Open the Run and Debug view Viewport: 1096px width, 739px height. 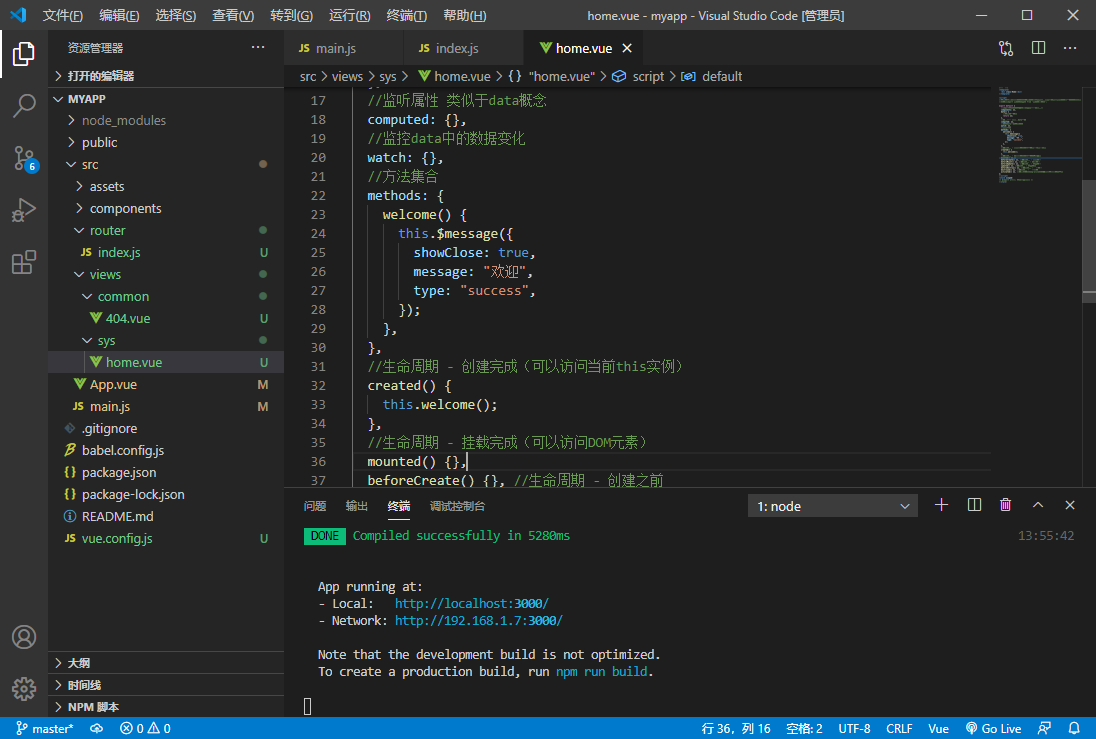pos(24,210)
